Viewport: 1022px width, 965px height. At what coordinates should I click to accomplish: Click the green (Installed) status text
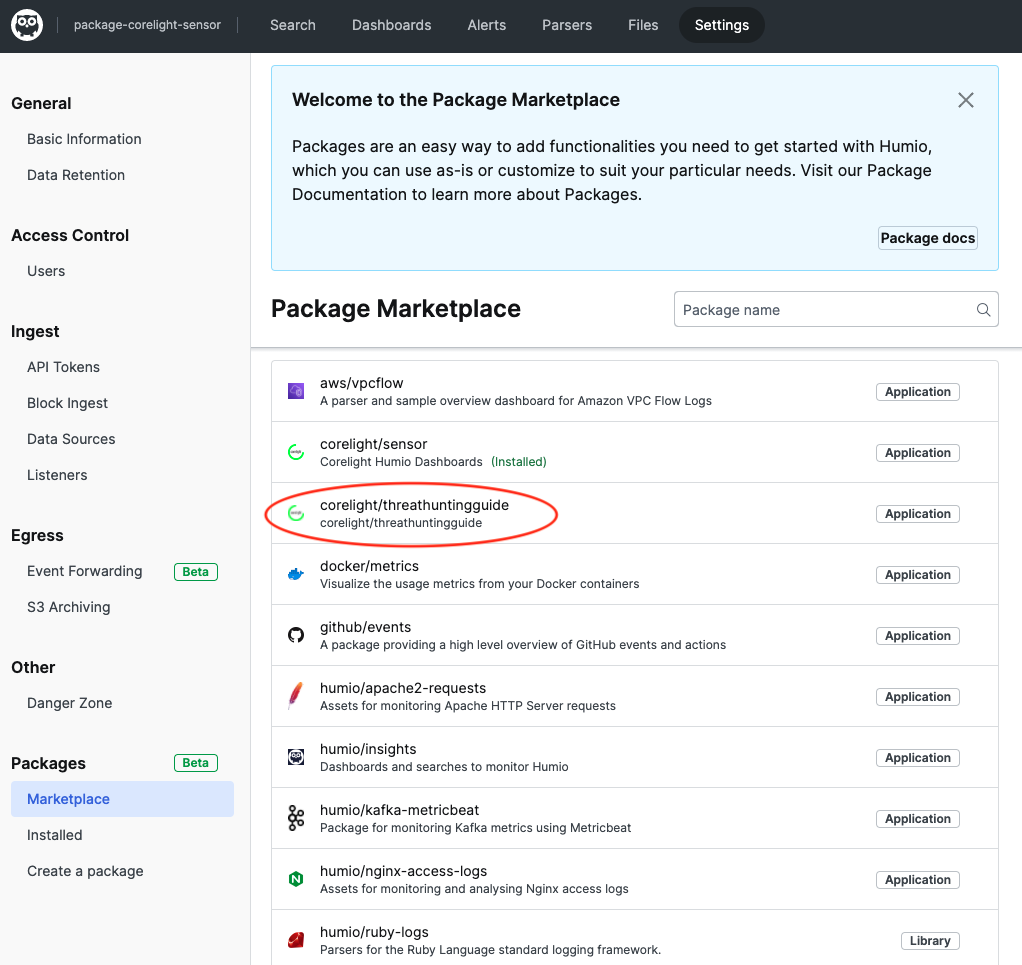point(519,461)
